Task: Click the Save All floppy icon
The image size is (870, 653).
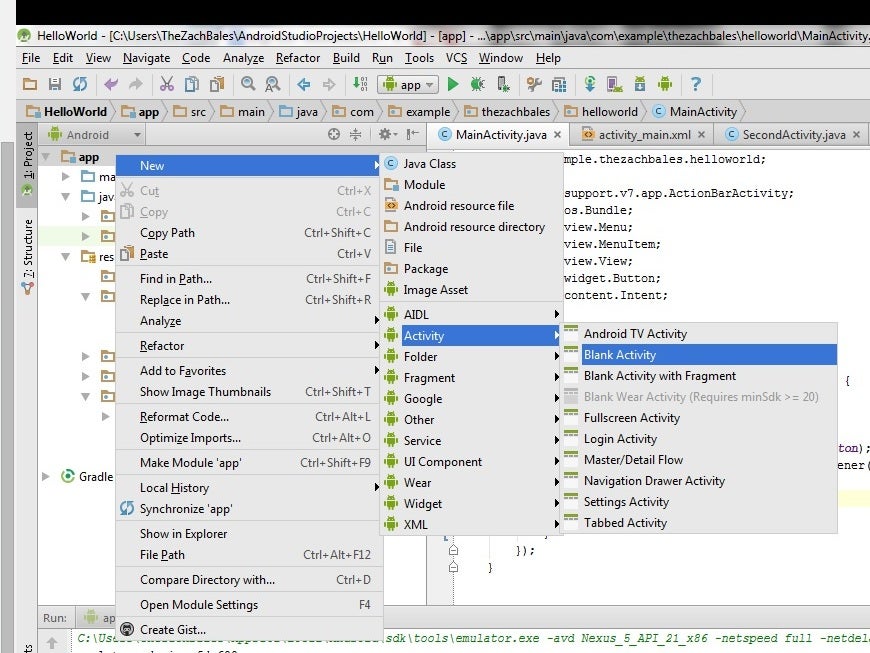Action: click(54, 84)
